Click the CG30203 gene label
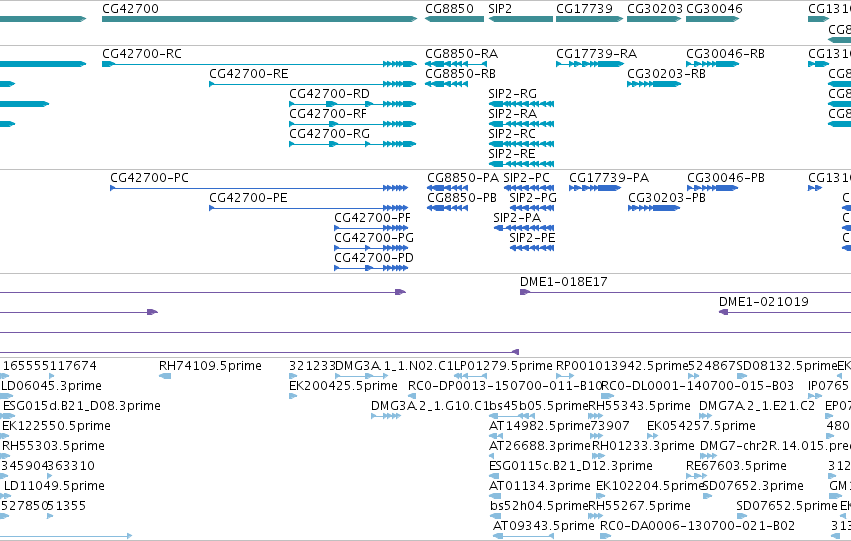This screenshot has height=541, width=851. pos(655,9)
